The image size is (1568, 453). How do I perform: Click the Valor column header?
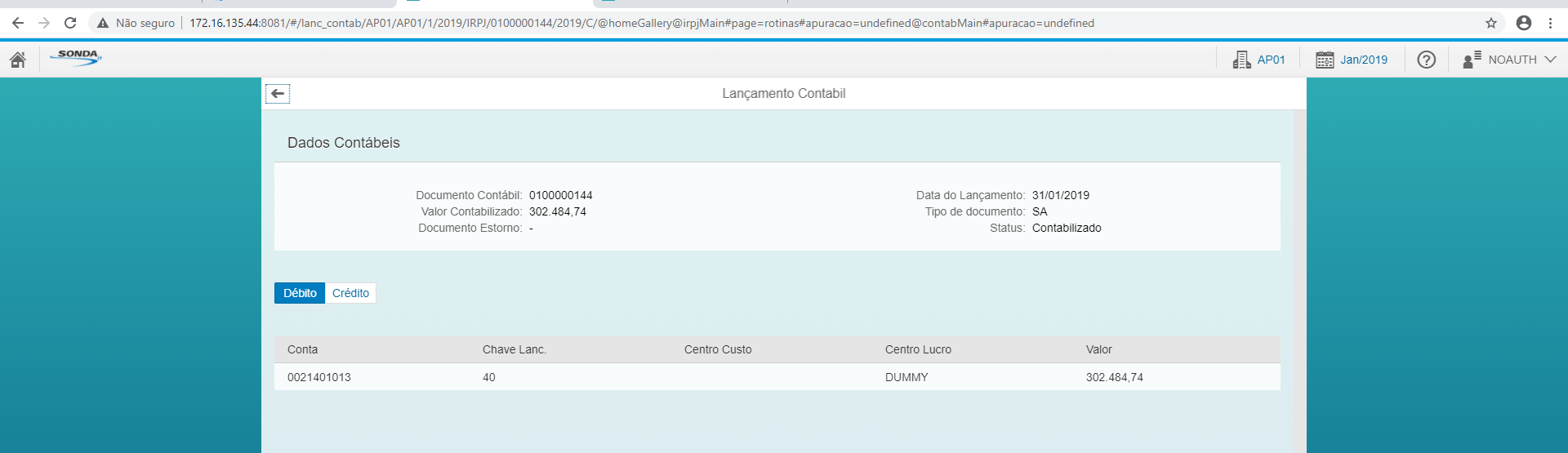pos(1099,349)
